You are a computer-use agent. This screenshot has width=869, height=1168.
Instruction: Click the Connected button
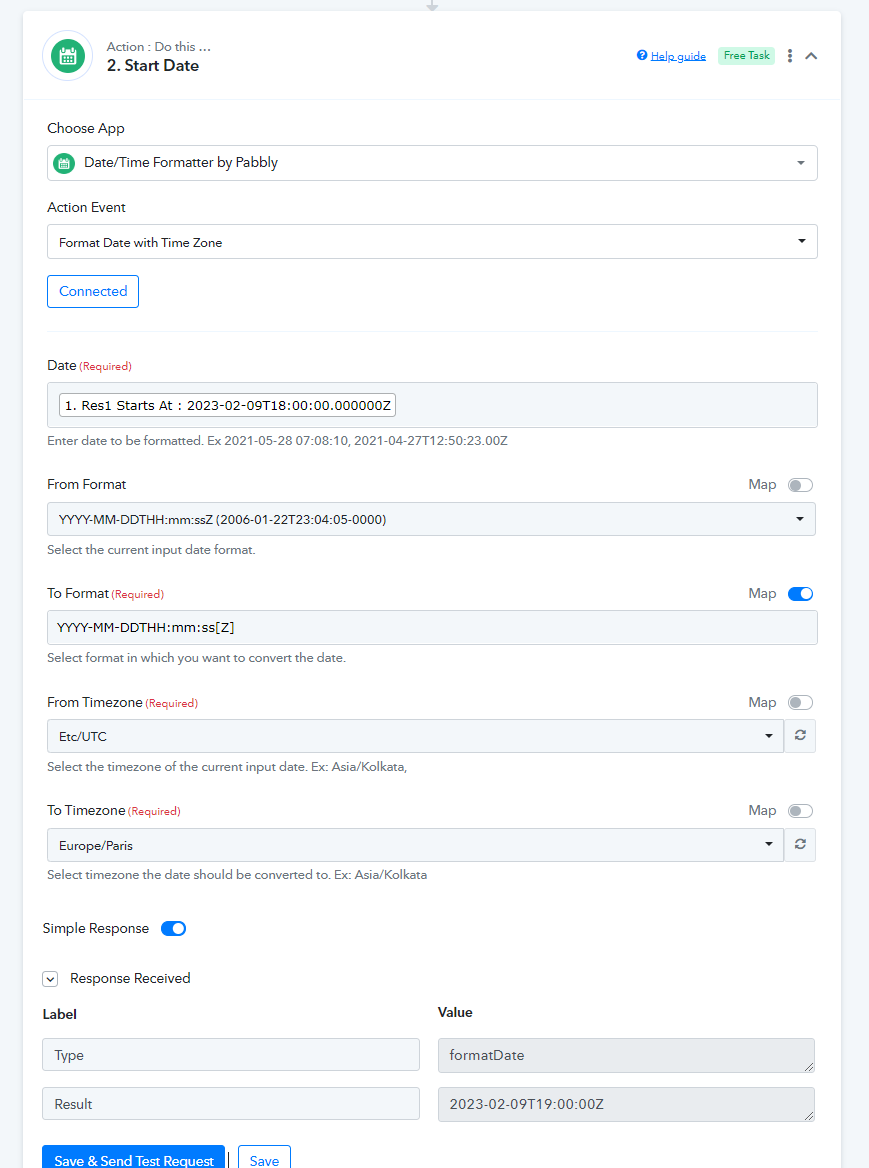93,291
